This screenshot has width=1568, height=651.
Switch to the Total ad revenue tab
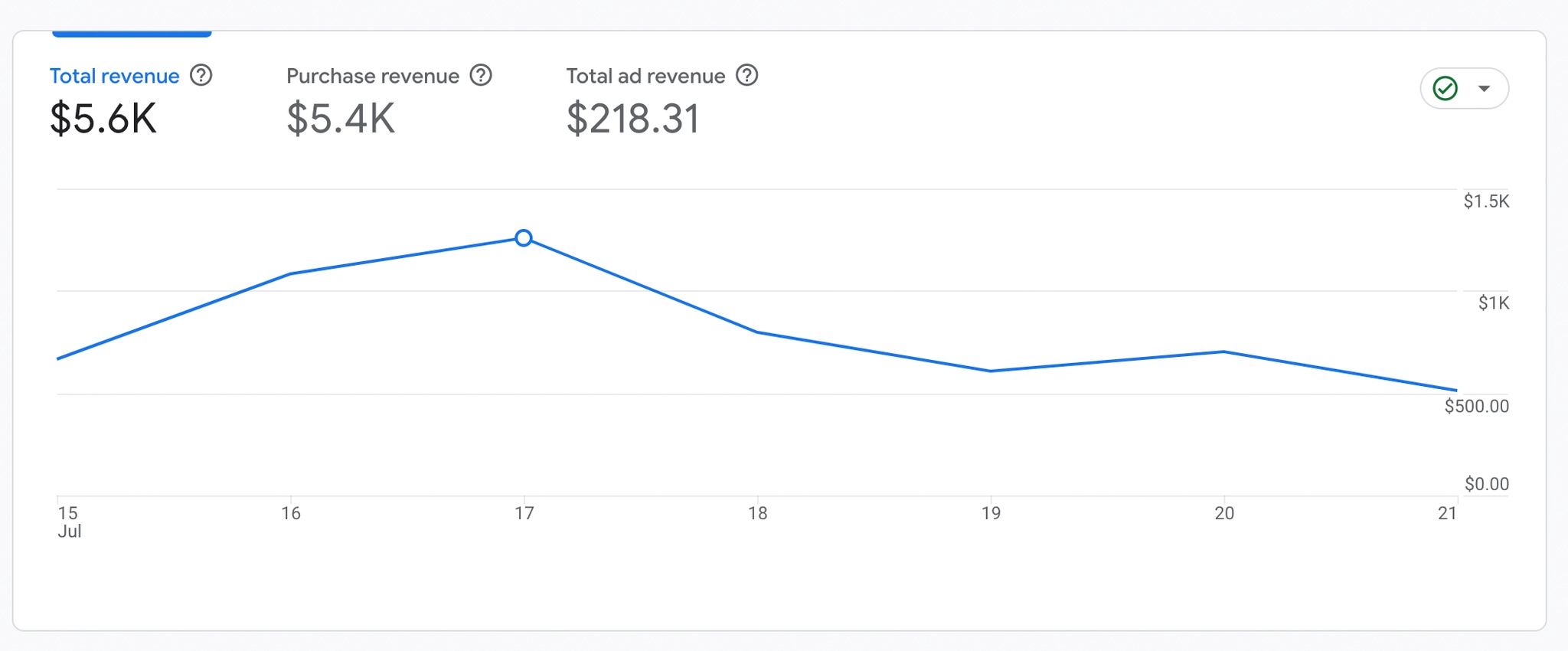click(645, 77)
